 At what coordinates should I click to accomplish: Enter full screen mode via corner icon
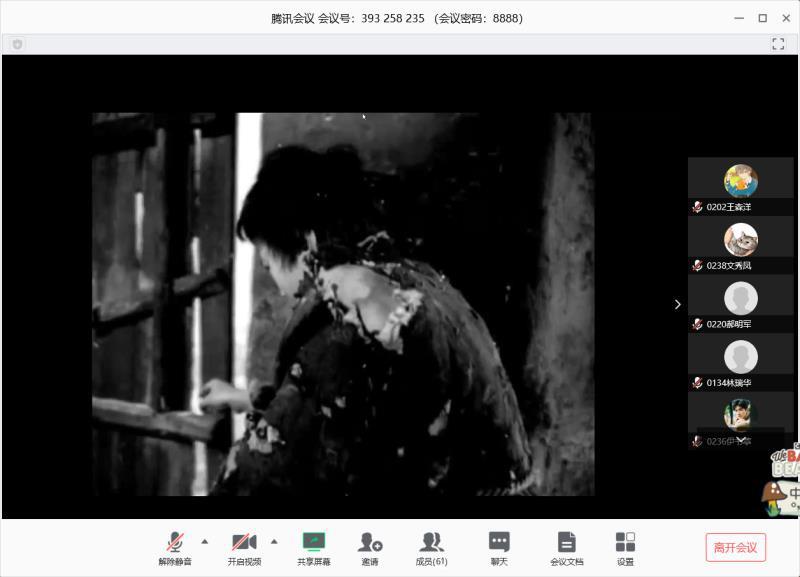[x=778, y=44]
